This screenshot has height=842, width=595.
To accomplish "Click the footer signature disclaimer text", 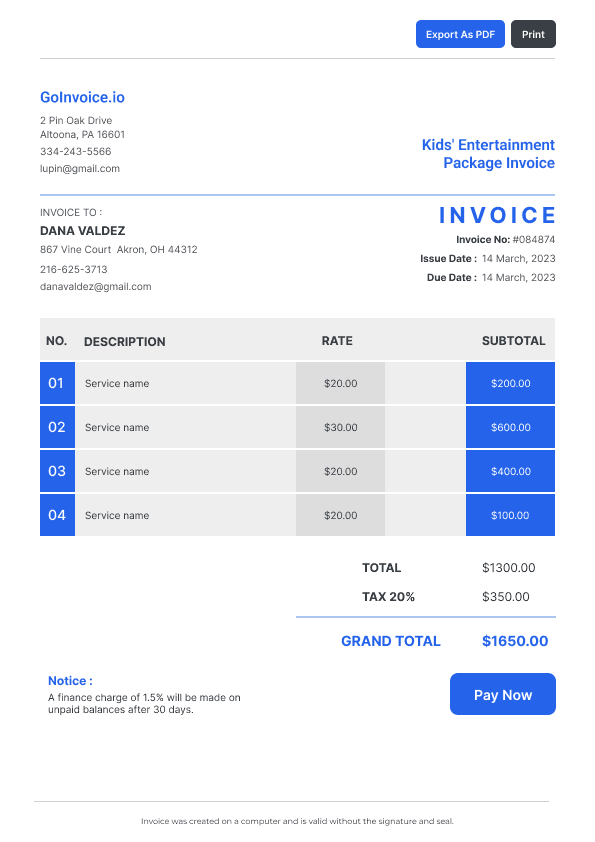I will (297, 821).
